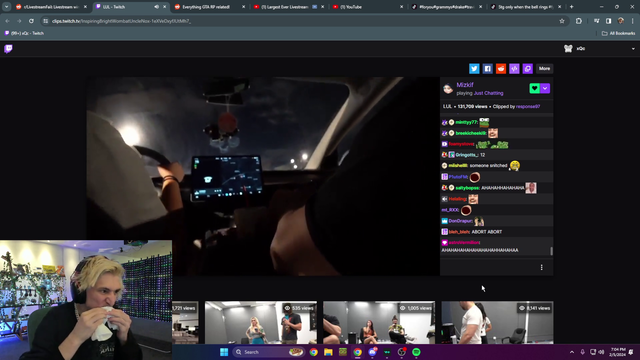Copy the clip embed code
Screen dimensions: 640x360
coord(514,69)
